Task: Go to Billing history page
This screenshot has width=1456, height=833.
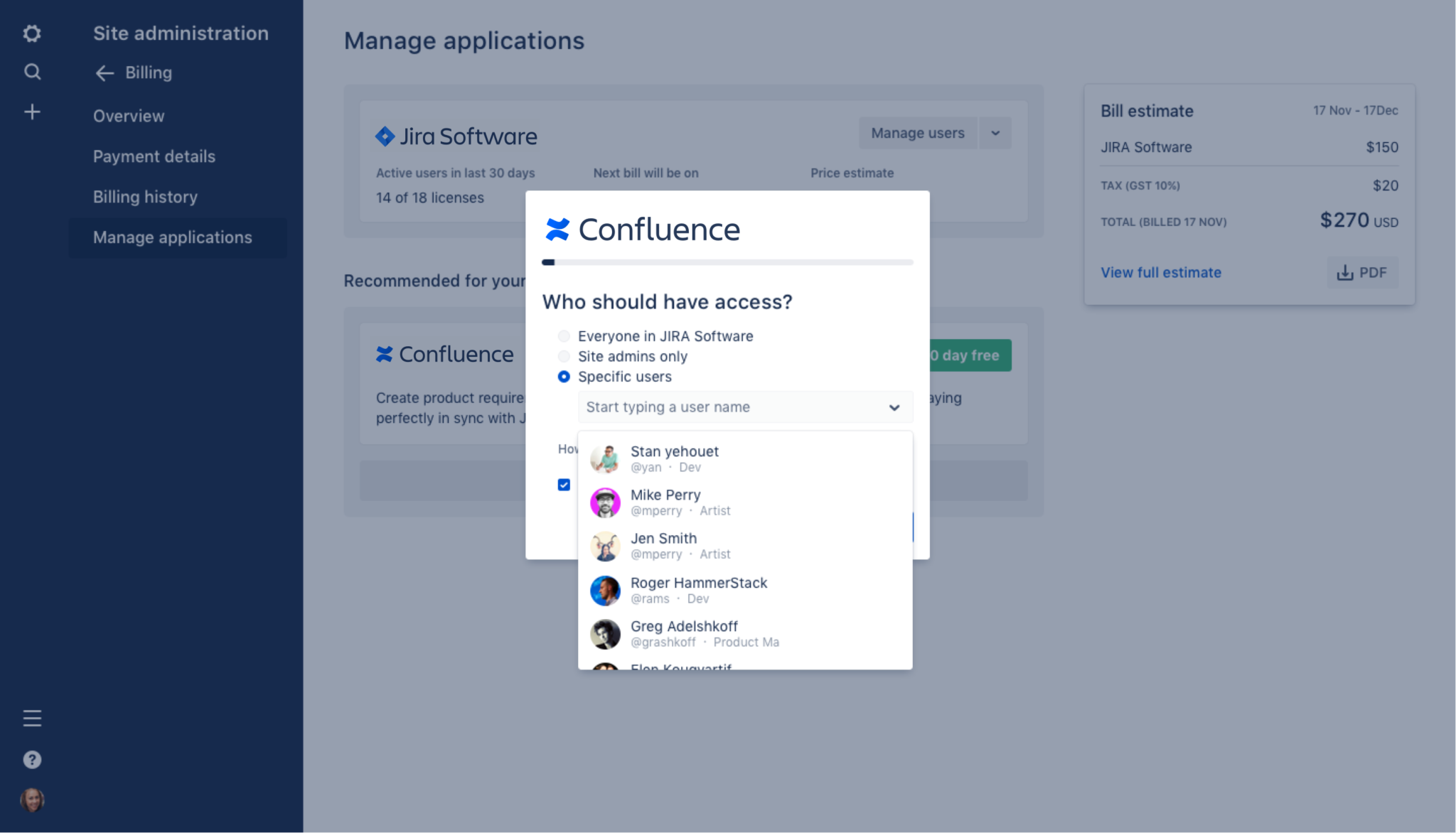Action: tap(145, 197)
